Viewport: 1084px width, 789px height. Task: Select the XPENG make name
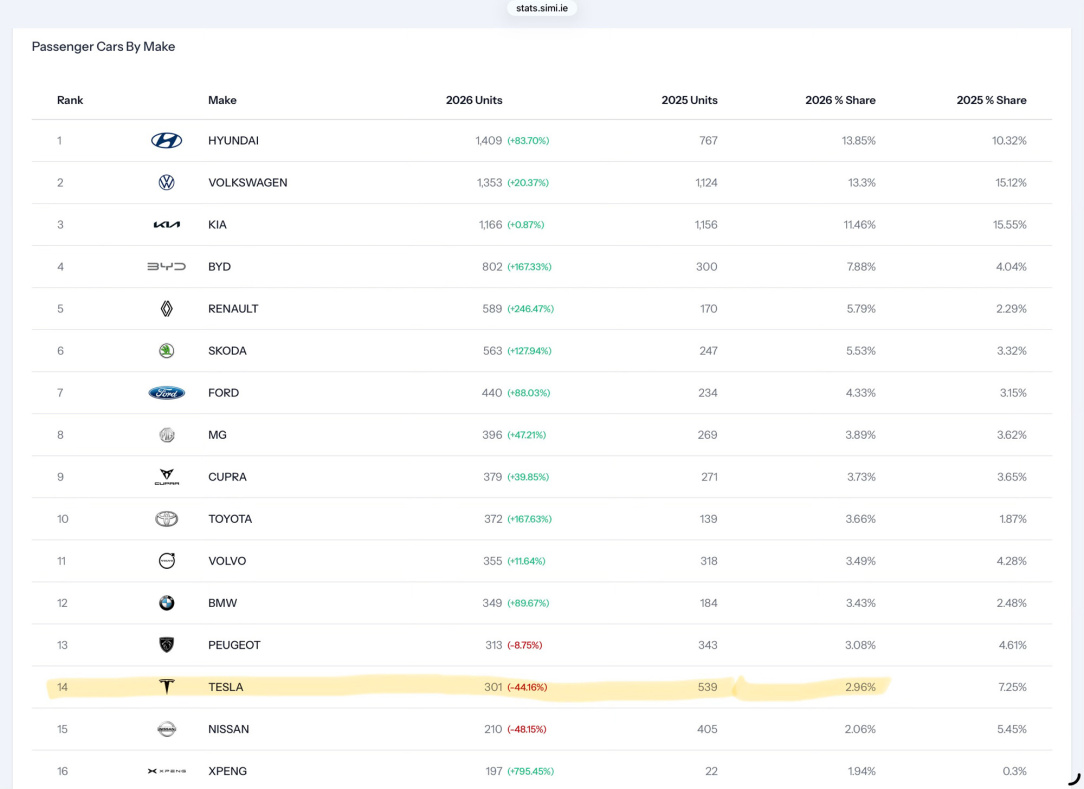(227, 771)
